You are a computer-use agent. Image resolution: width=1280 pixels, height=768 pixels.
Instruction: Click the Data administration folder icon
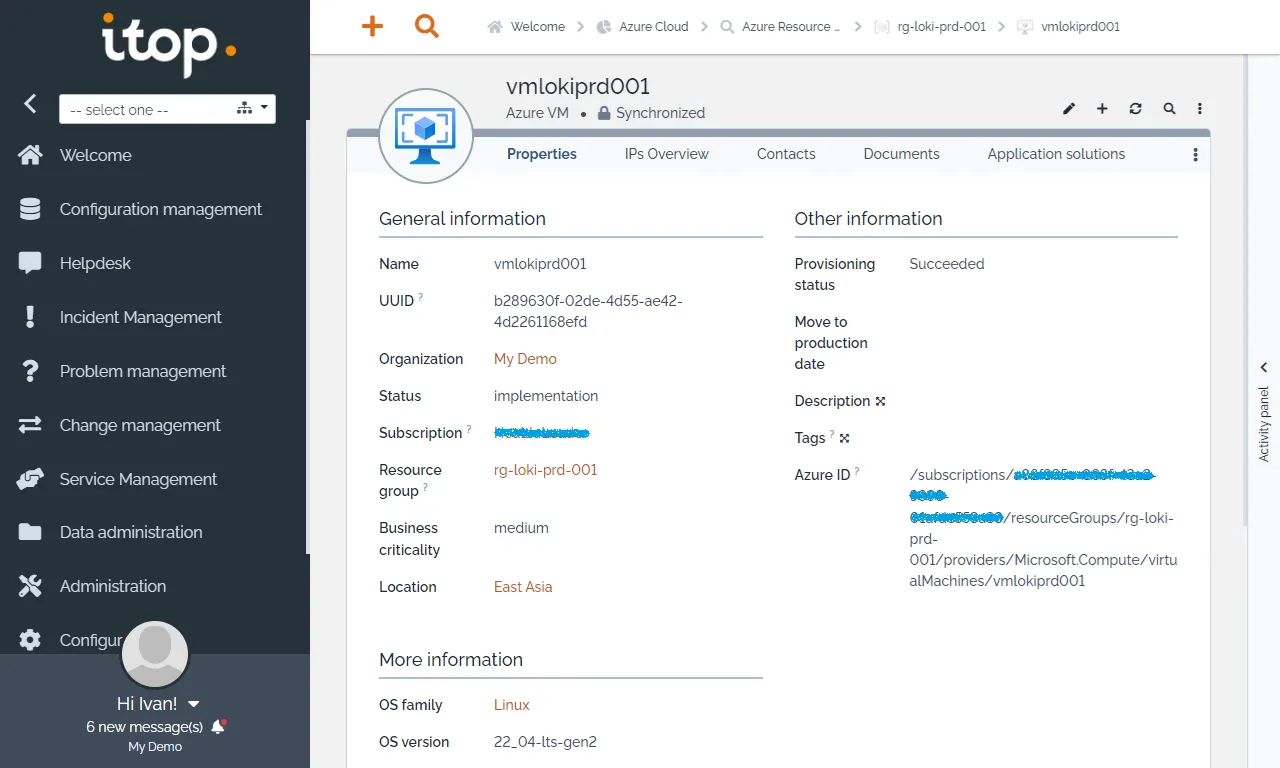[30, 532]
